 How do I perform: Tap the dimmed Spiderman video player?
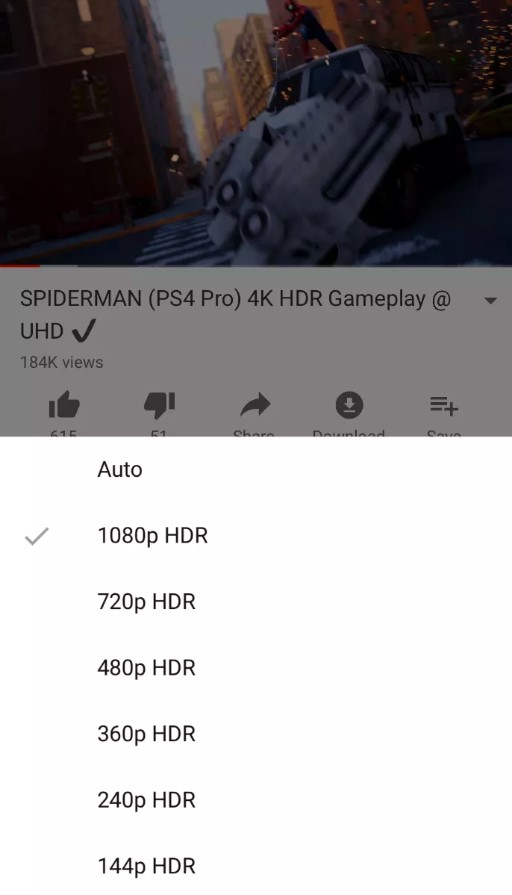click(256, 132)
